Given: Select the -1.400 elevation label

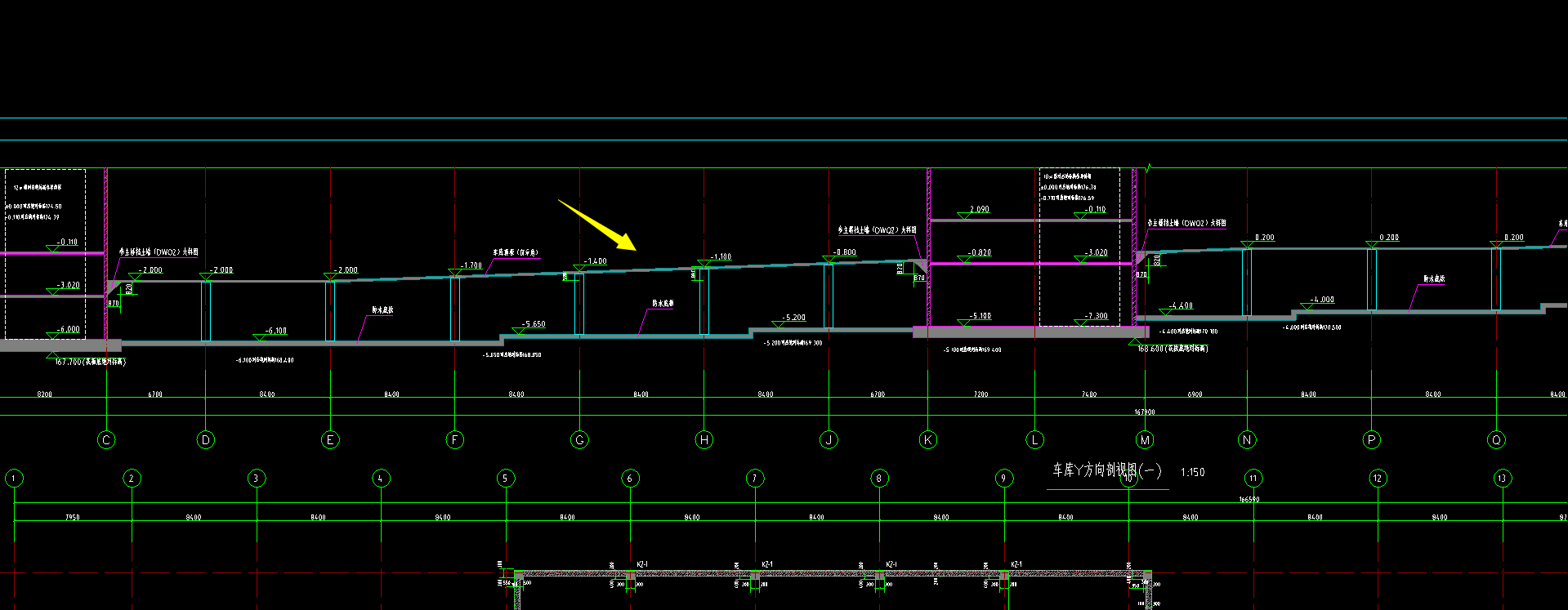Looking at the screenshot, I should click(x=595, y=261).
